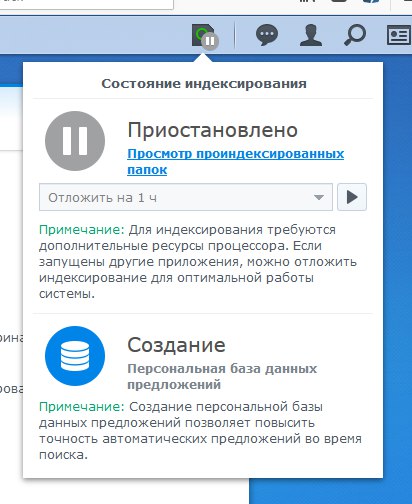Viewport: 412px width, 504px height.
Task: Click the 'Состояние индексирования' panel title
Action: click(x=204, y=84)
